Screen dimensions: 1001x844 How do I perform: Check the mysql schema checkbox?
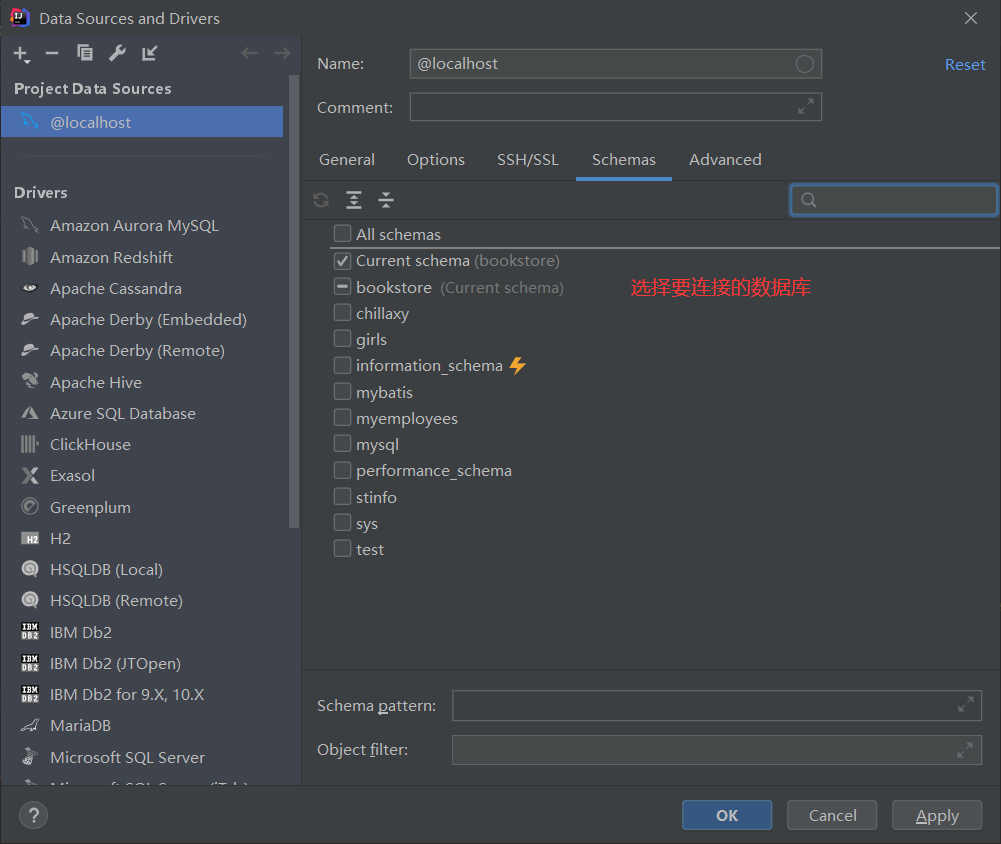pos(342,444)
